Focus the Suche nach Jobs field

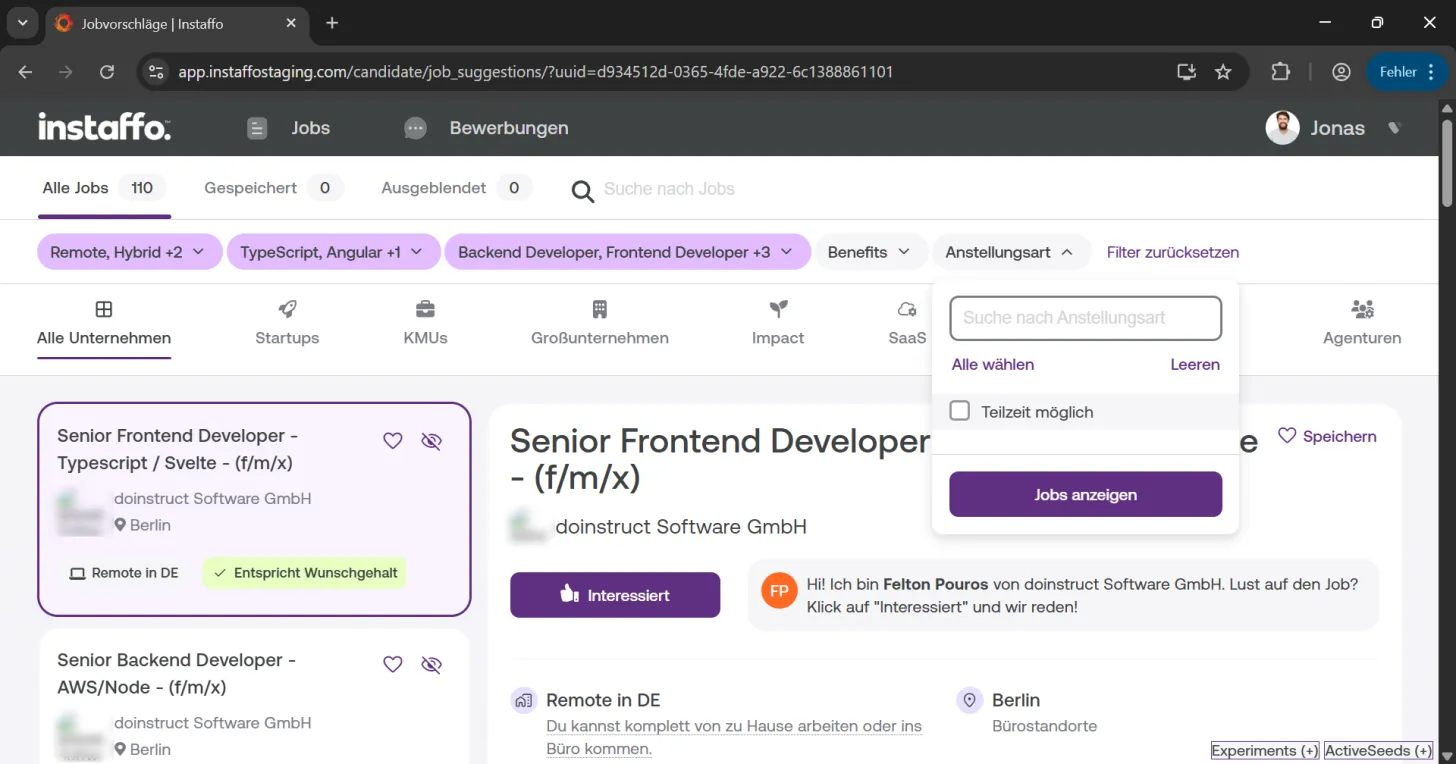pyautogui.click(x=669, y=189)
